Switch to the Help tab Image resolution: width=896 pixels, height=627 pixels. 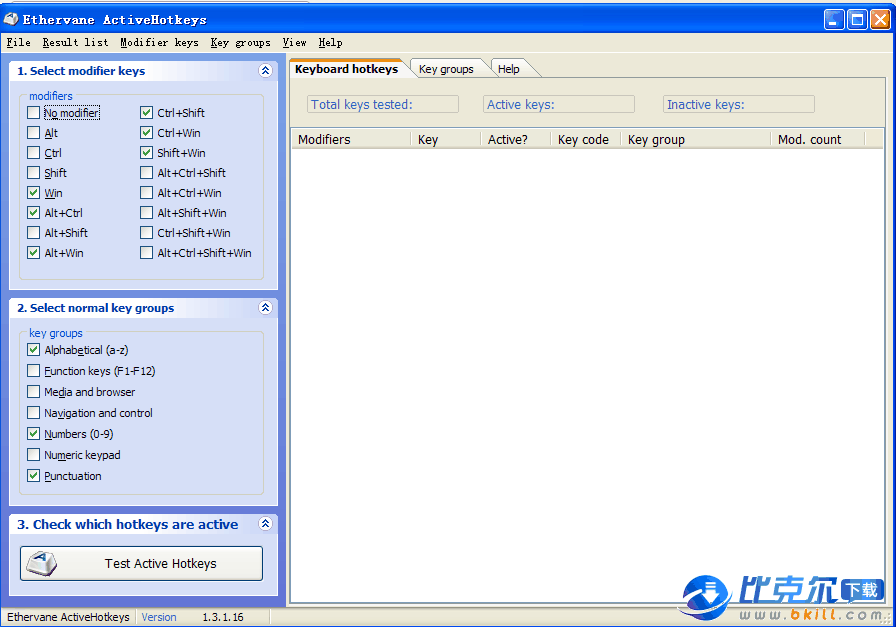coord(509,69)
